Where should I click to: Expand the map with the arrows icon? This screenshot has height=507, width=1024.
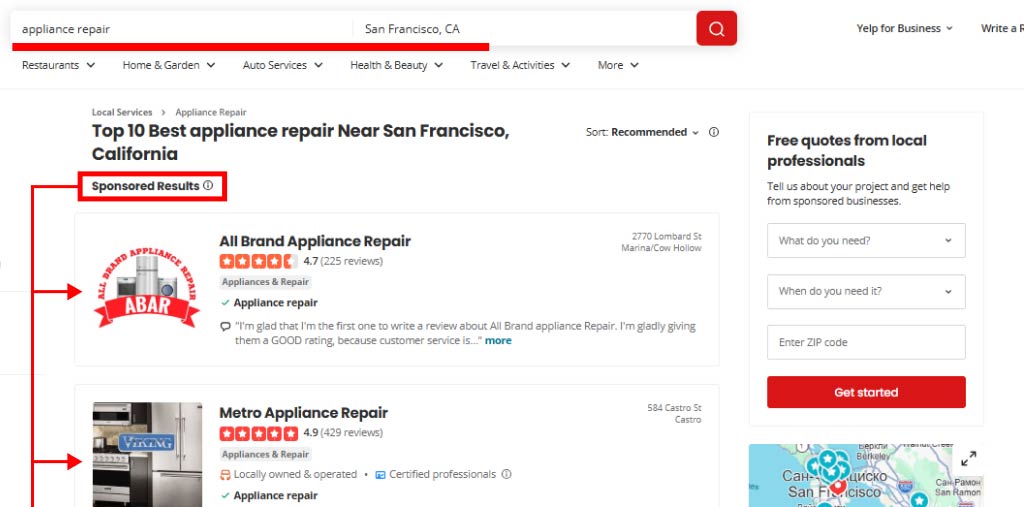(x=968, y=459)
